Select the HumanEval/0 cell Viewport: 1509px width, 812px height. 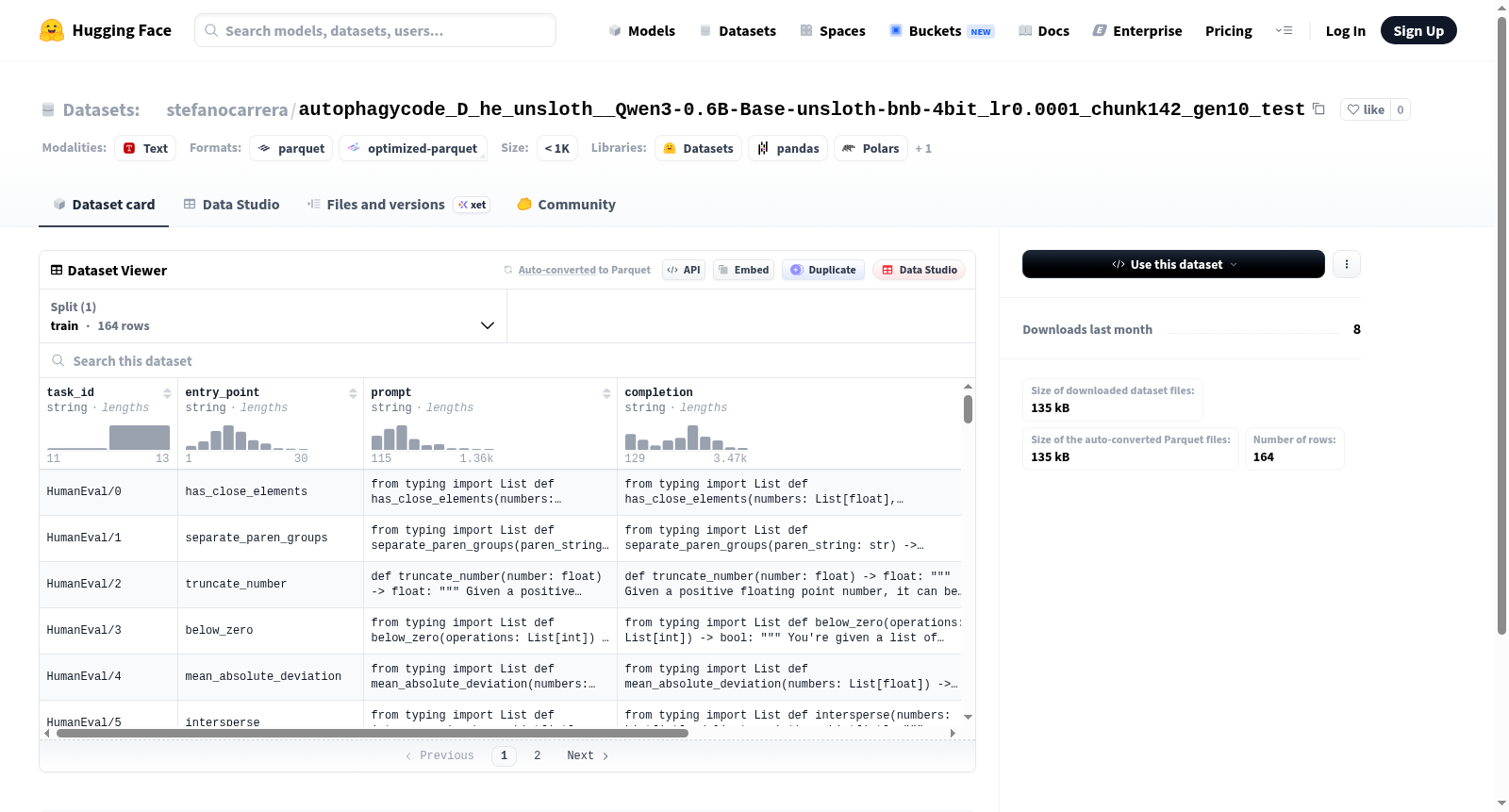[108, 492]
